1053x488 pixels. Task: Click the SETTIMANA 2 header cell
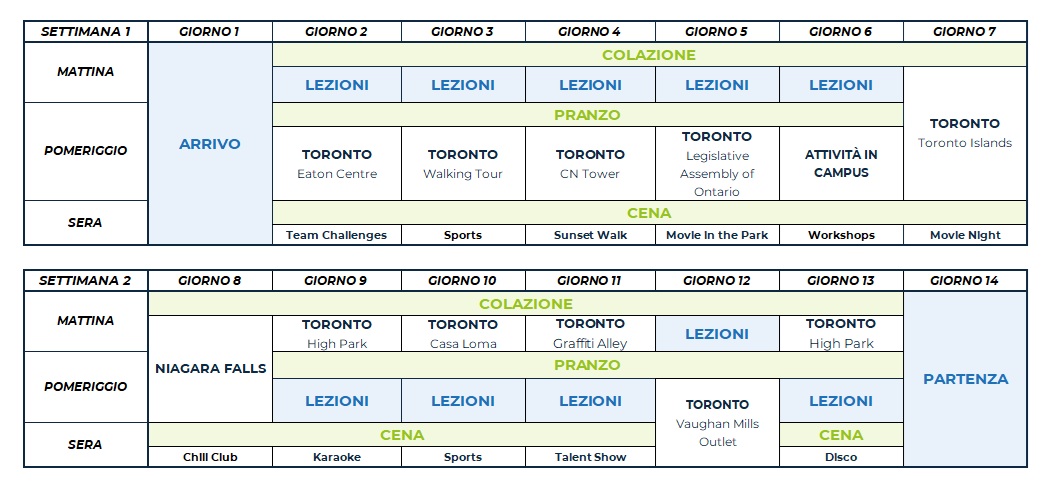pyautogui.click(x=85, y=281)
